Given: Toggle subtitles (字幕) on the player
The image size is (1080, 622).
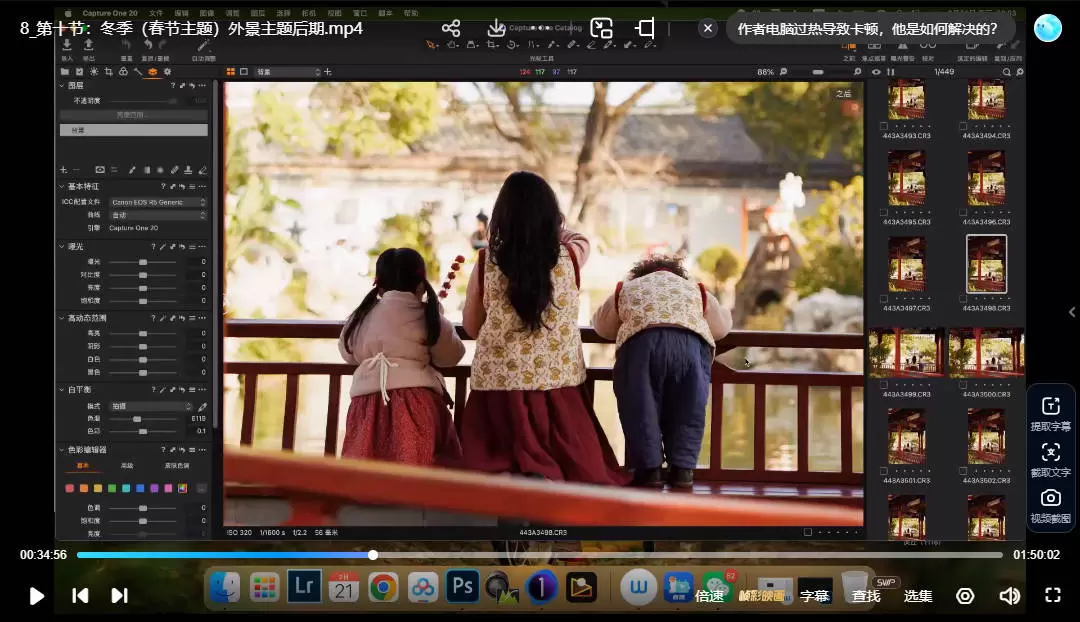Looking at the screenshot, I should (814, 596).
